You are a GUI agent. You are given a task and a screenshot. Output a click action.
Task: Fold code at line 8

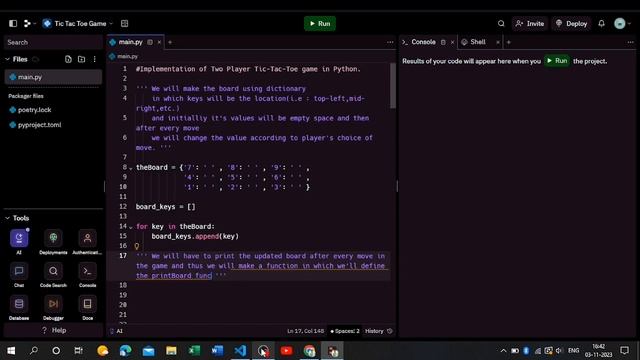click(131, 168)
